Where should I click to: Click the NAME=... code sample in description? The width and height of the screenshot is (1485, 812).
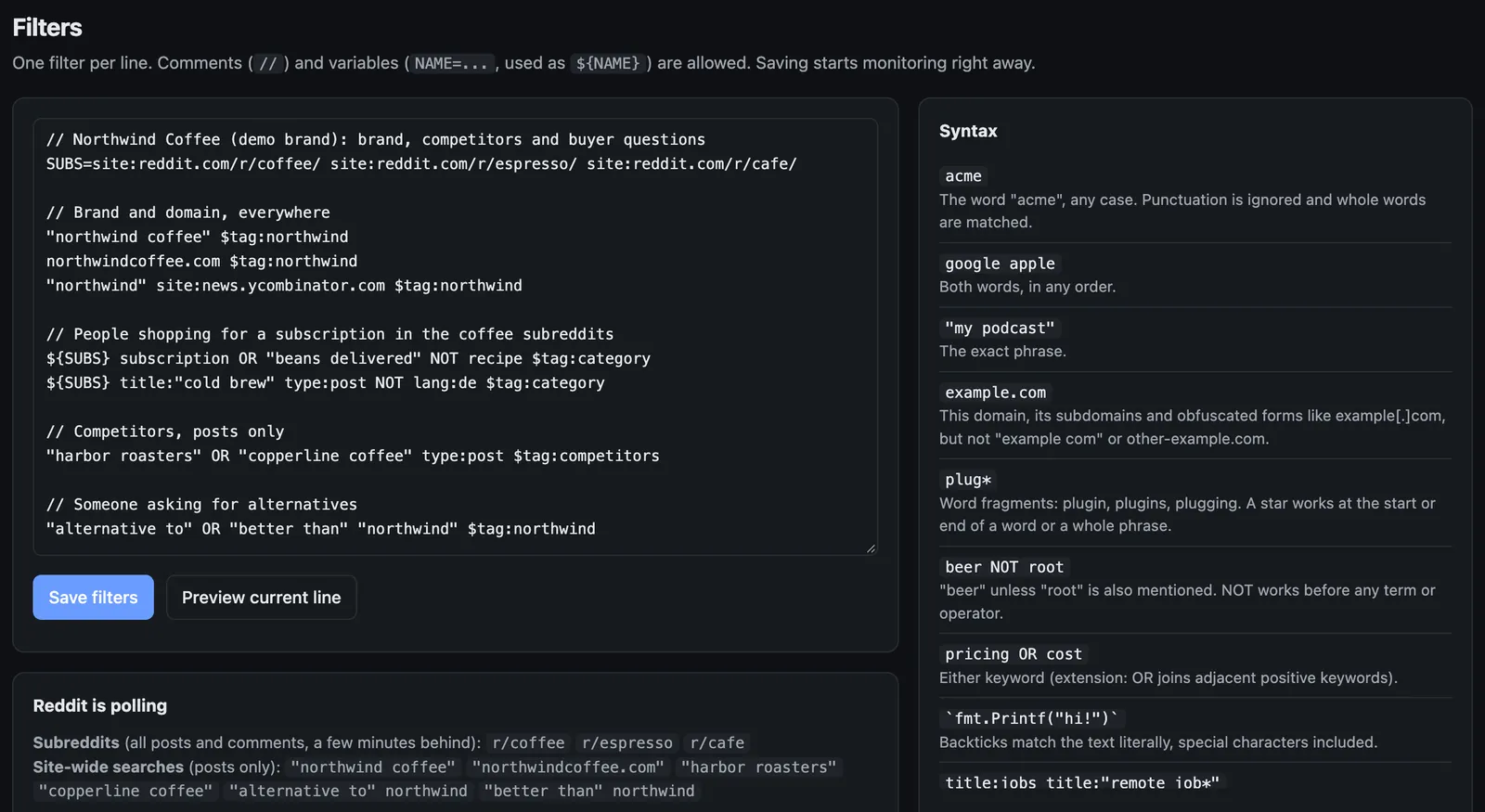click(x=451, y=63)
